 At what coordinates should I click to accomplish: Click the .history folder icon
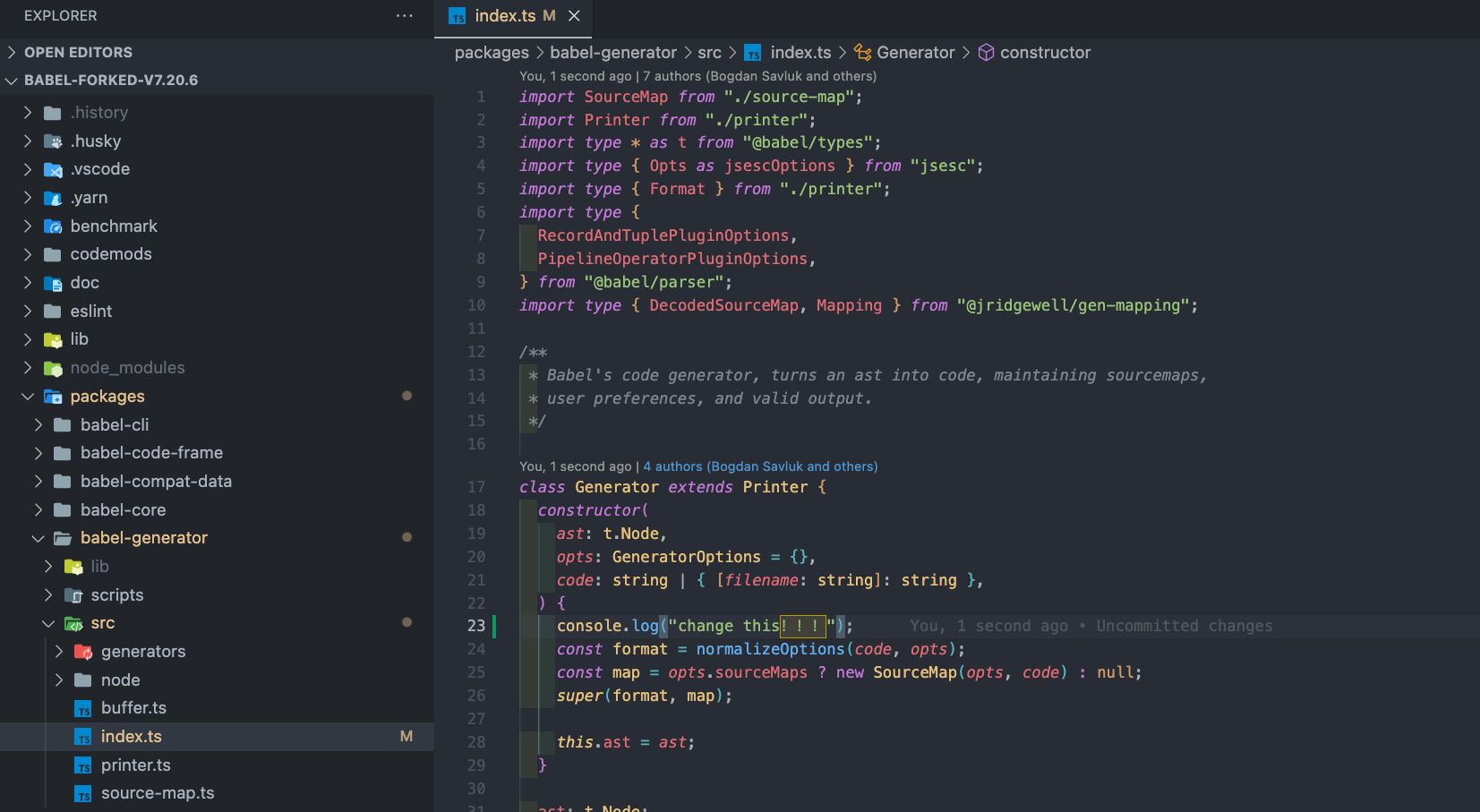53,113
